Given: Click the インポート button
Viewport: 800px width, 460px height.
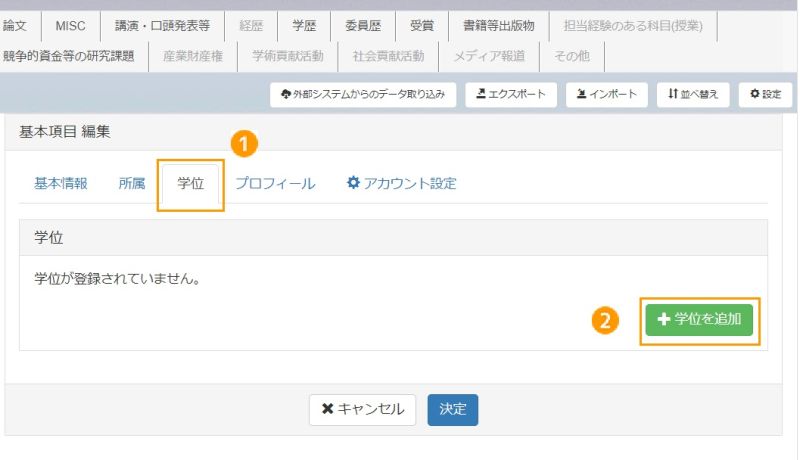Looking at the screenshot, I should pos(607,94).
